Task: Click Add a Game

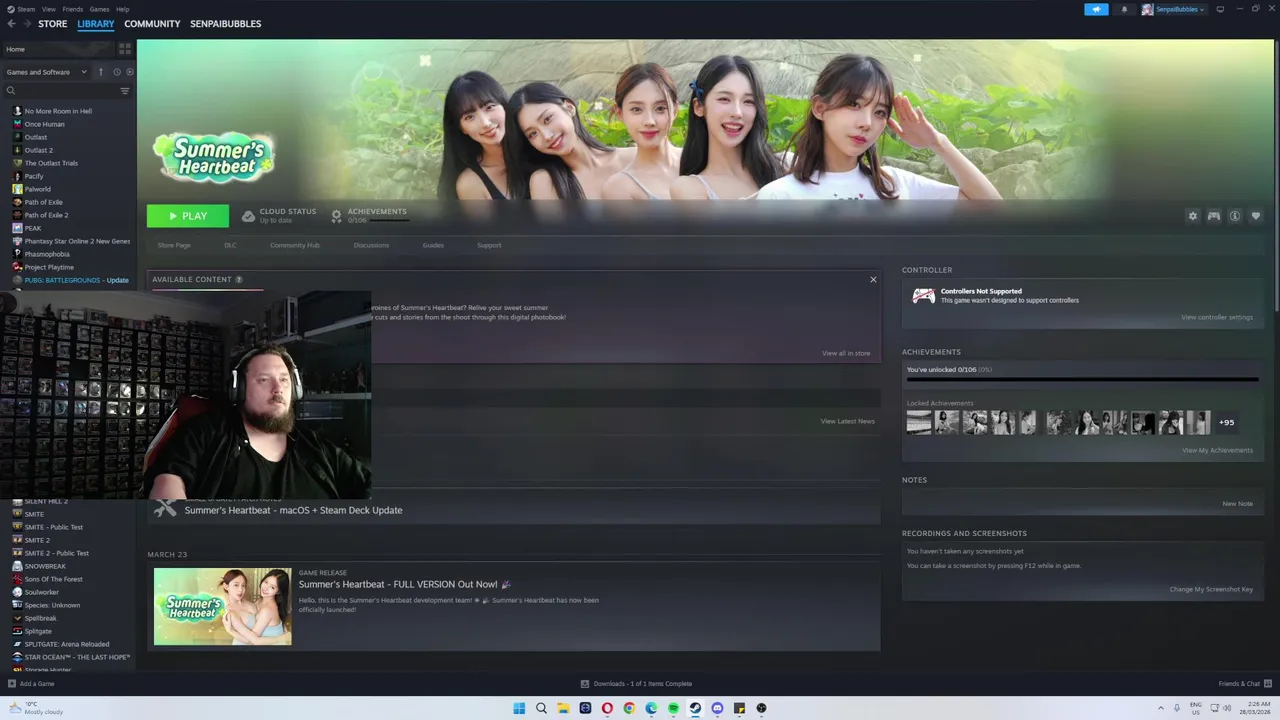Action: 31,684
